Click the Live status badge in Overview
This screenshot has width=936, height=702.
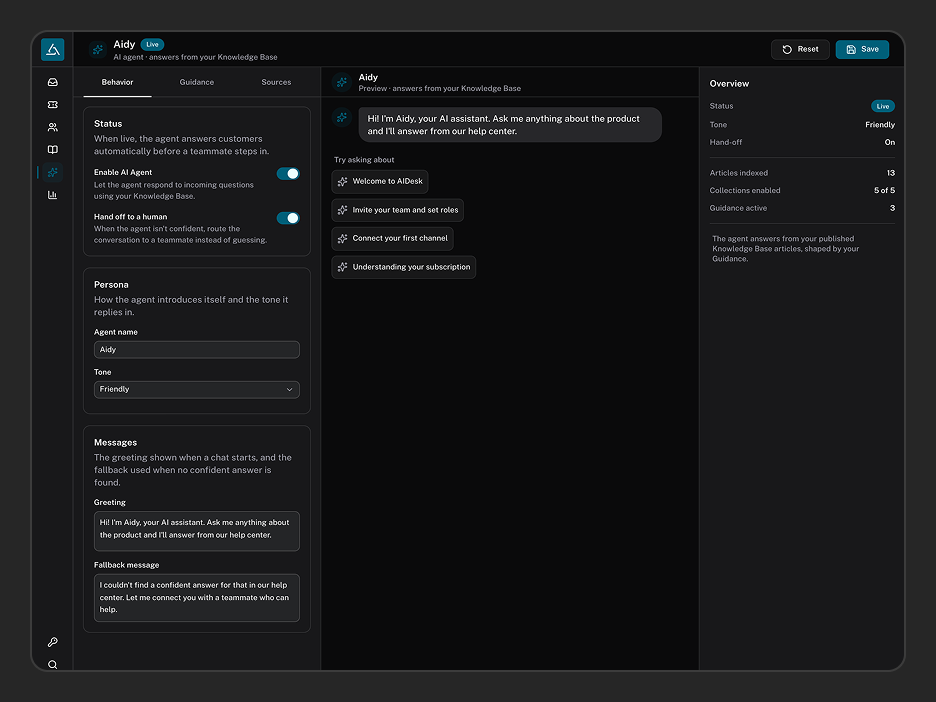pos(883,106)
